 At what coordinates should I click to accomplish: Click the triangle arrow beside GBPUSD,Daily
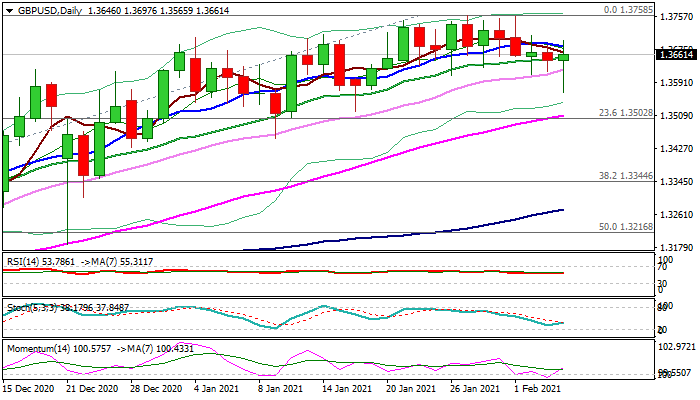click(x=7, y=10)
